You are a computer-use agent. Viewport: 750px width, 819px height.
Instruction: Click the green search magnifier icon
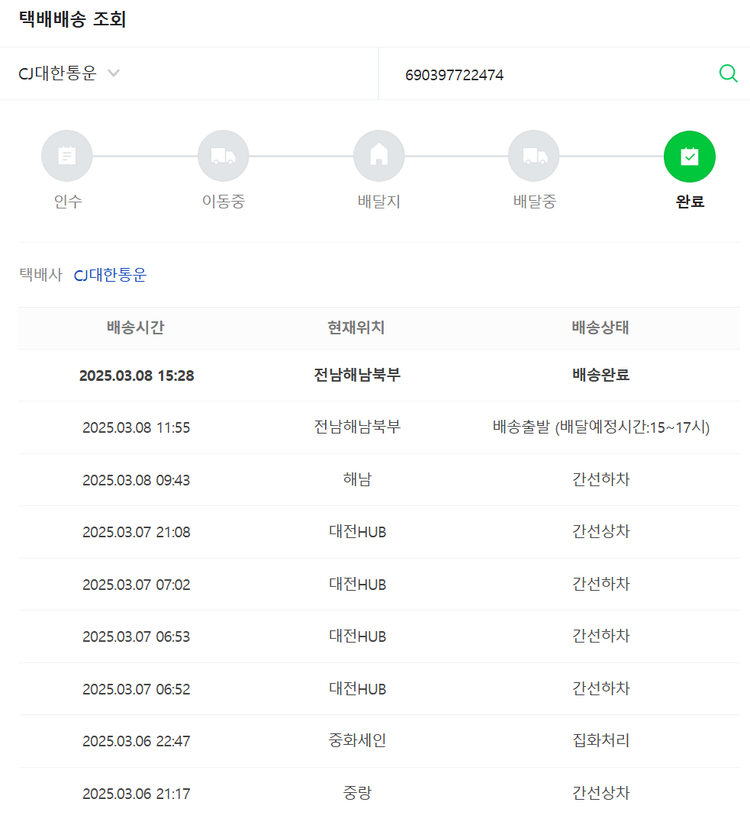(728, 73)
